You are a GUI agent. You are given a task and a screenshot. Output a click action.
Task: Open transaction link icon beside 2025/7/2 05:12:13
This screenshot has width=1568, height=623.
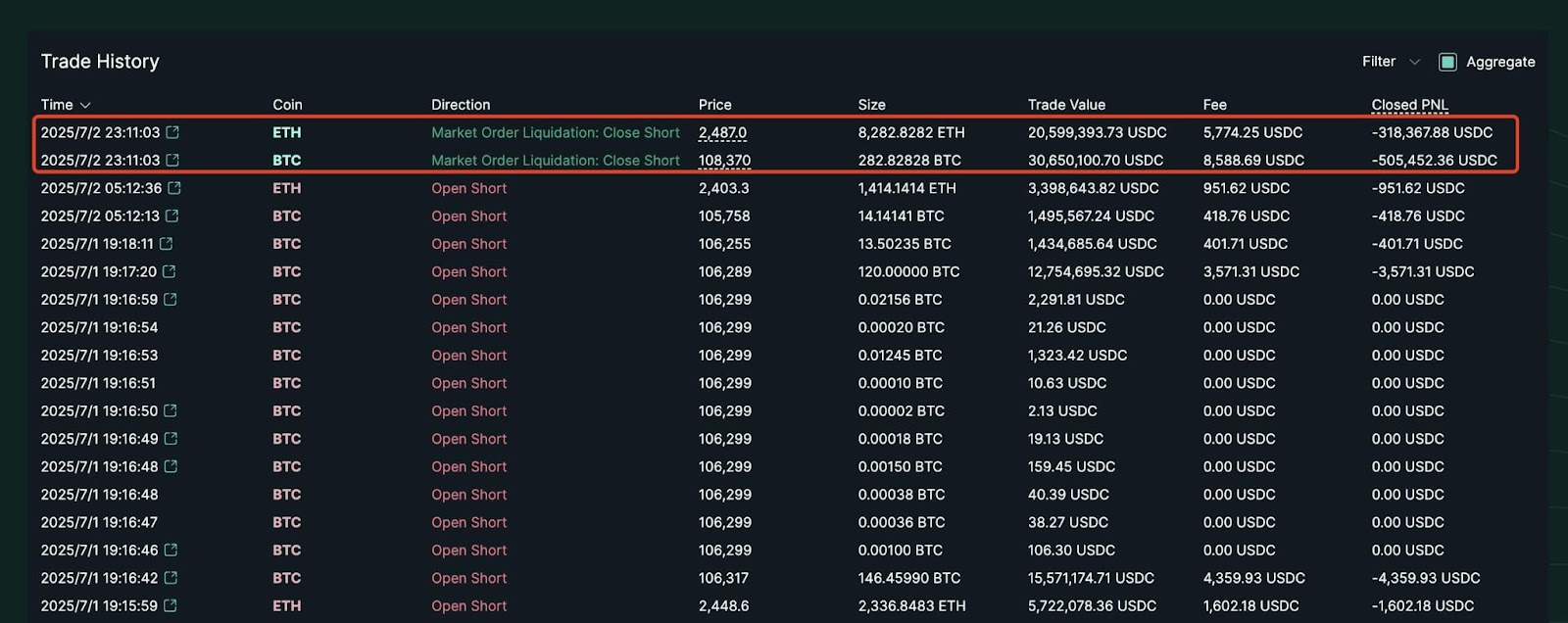pos(172,216)
